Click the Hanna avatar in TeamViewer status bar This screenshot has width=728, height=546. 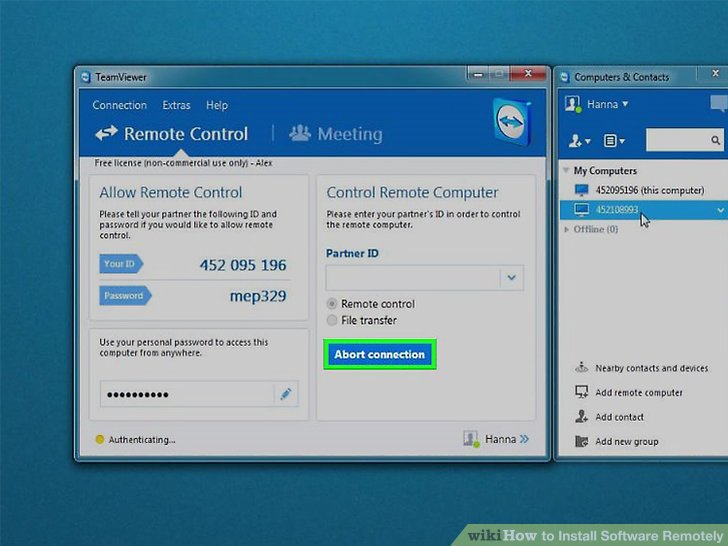click(471, 439)
